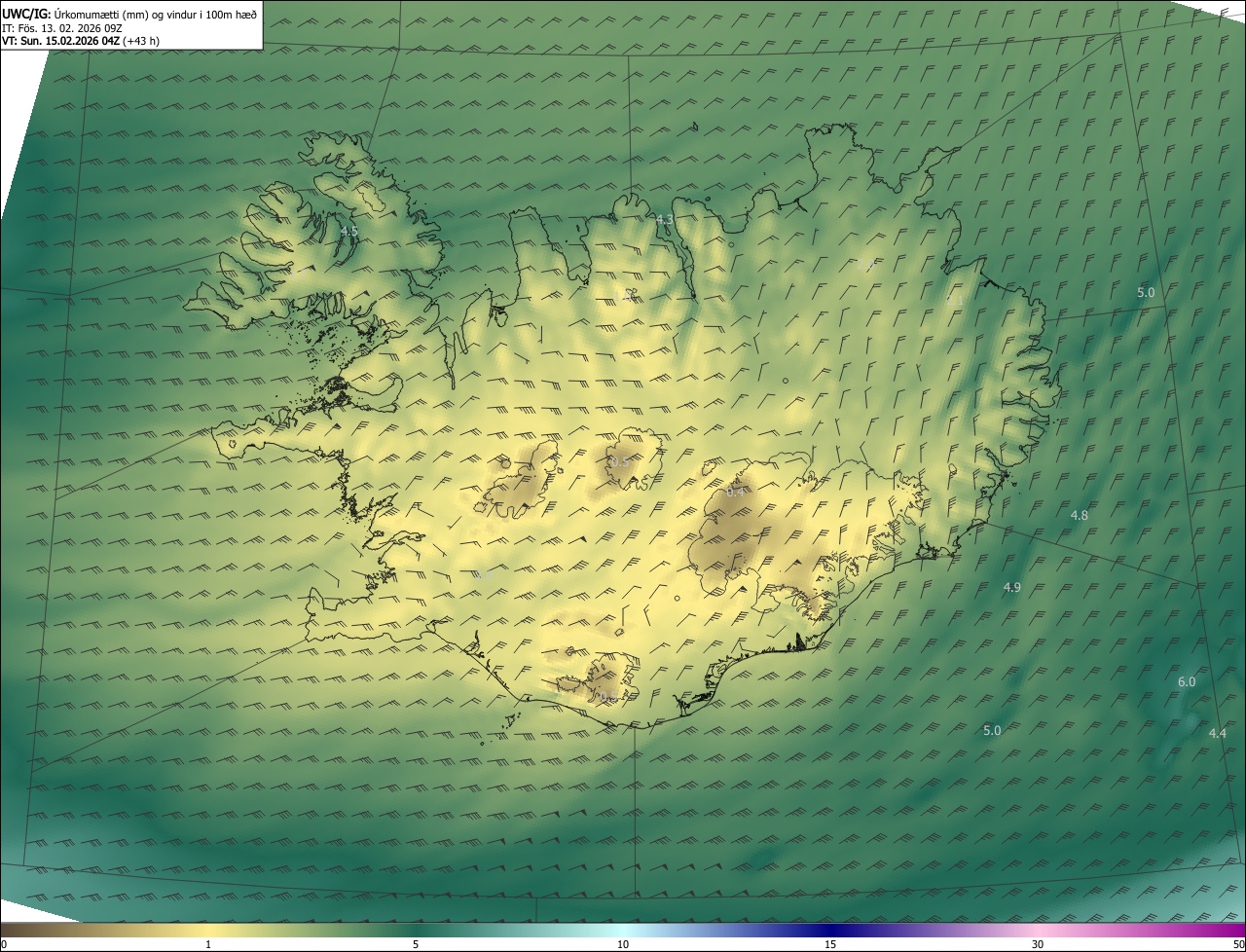Click the 4.8 value label off the east coast
Screen dimensions: 1246x952
[x=1079, y=515]
